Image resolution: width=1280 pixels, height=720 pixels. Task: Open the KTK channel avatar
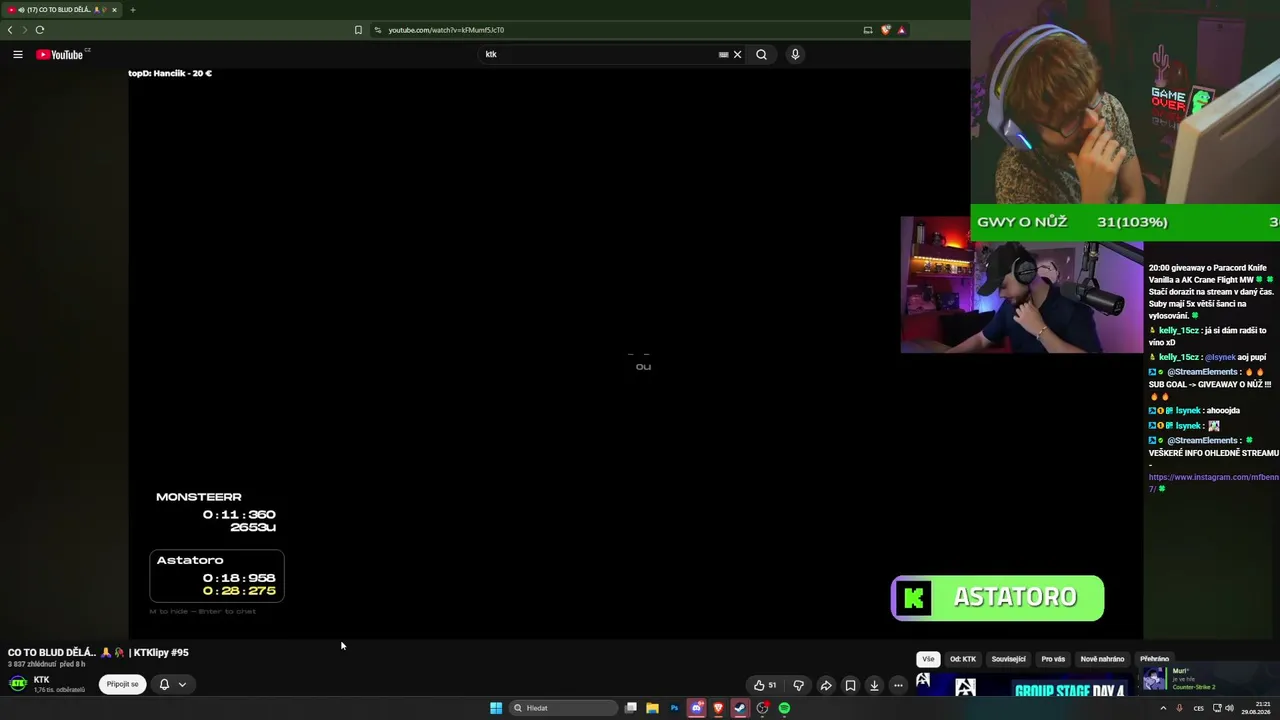(18, 684)
